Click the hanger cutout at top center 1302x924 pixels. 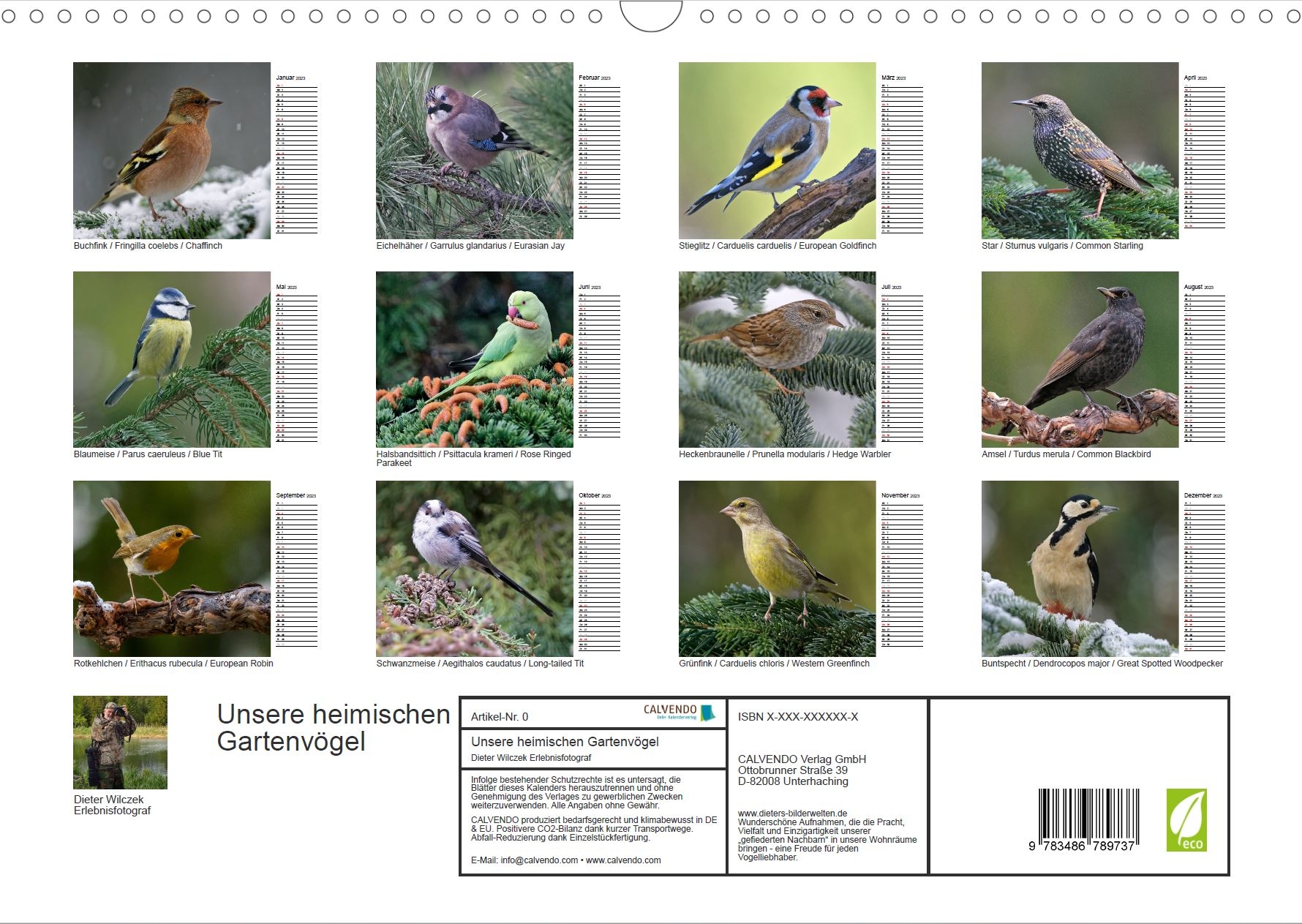pos(650,16)
